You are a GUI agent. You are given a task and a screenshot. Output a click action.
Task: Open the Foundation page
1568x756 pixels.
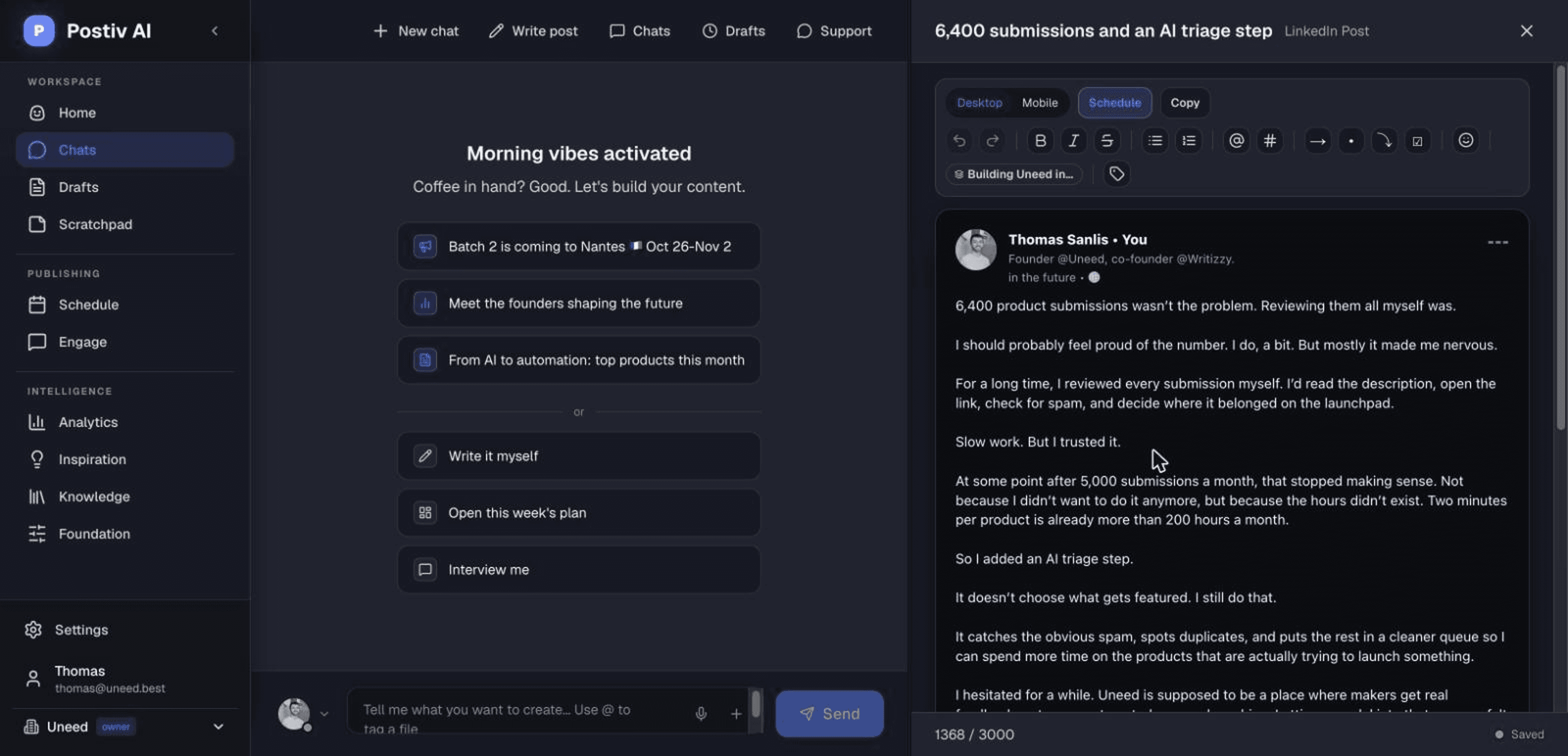[125, 533]
